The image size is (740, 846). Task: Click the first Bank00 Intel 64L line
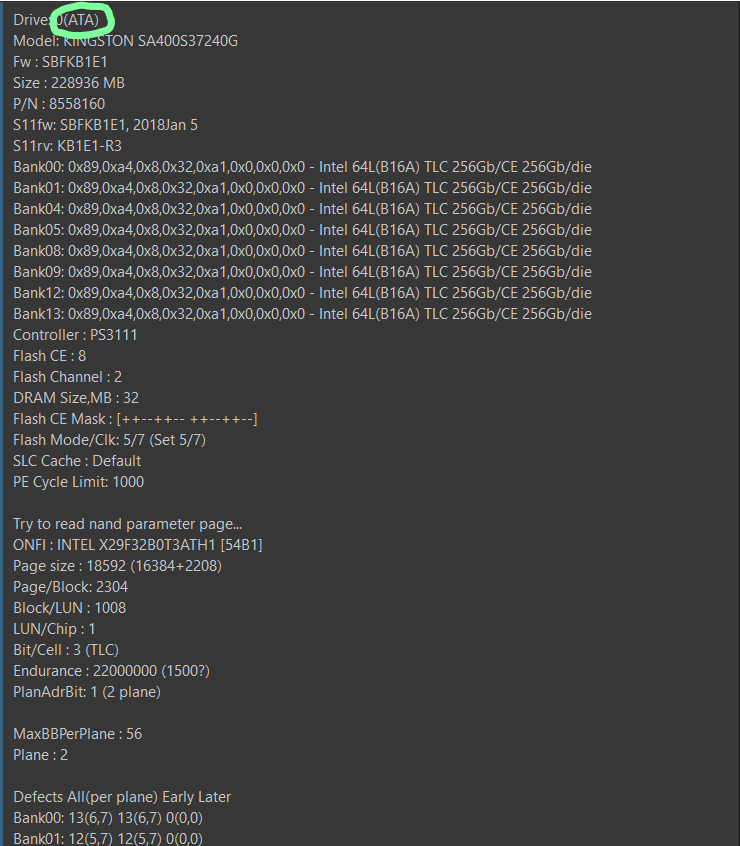click(x=302, y=167)
